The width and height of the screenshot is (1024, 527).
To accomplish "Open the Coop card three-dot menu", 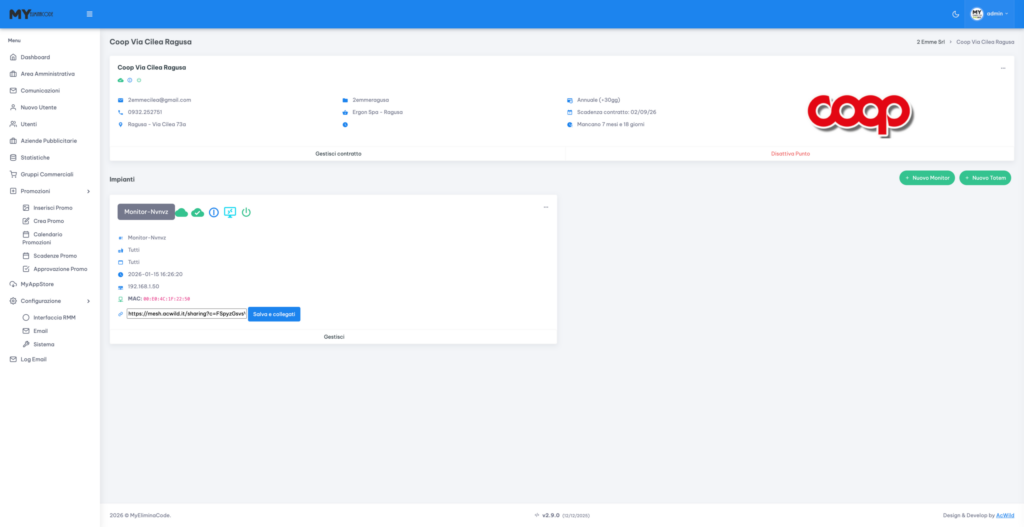I will pyautogui.click(x=1003, y=68).
